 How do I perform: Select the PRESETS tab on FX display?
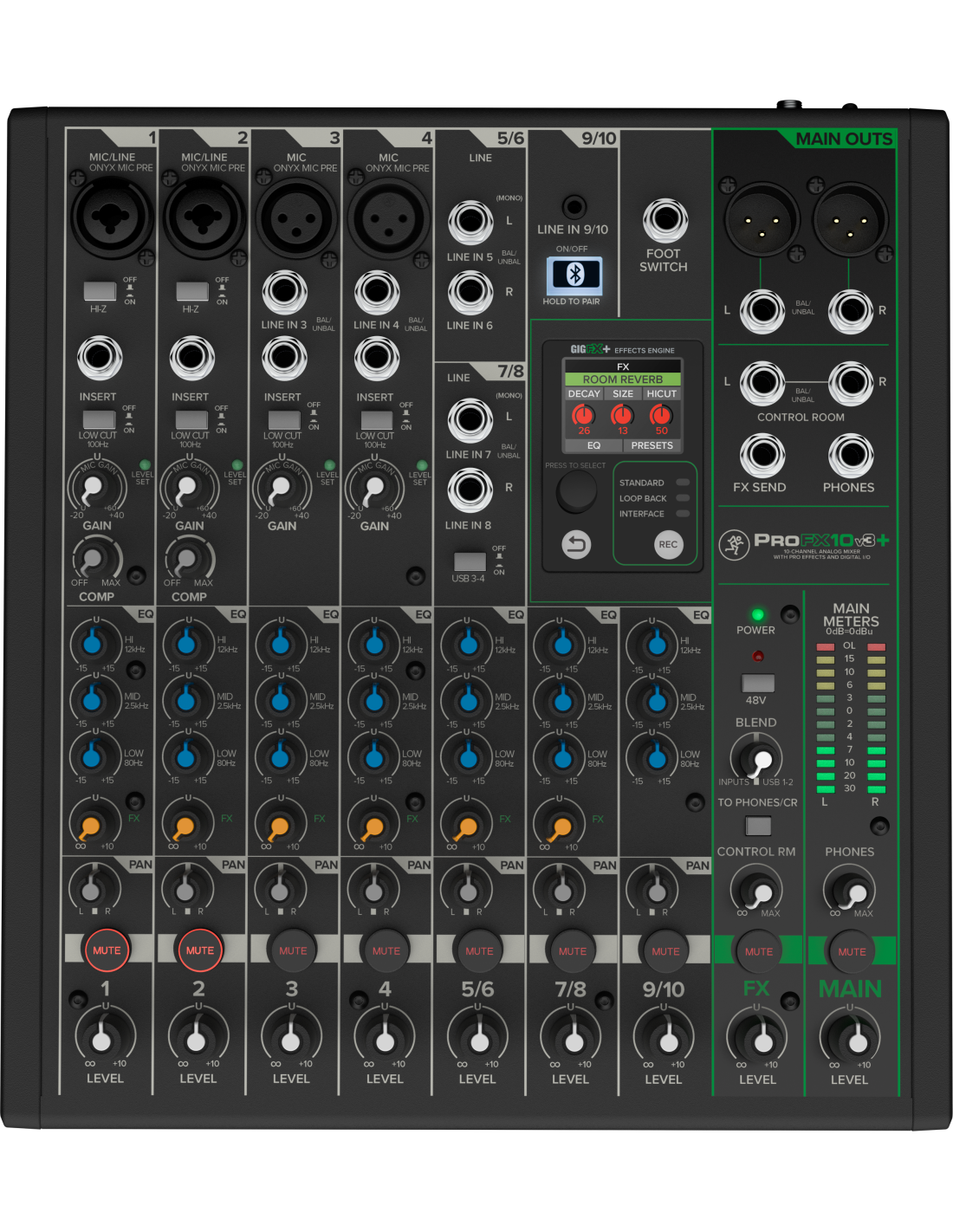(x=652, y=445)
